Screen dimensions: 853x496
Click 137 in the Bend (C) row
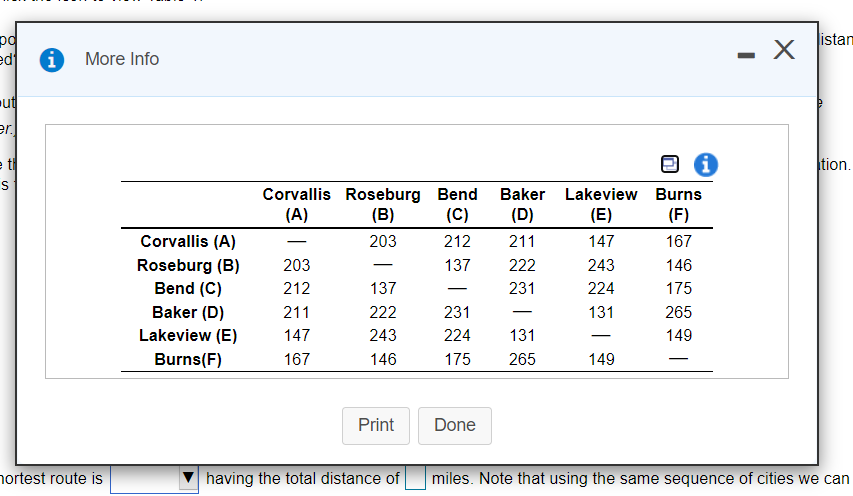(x=383, y=288)
